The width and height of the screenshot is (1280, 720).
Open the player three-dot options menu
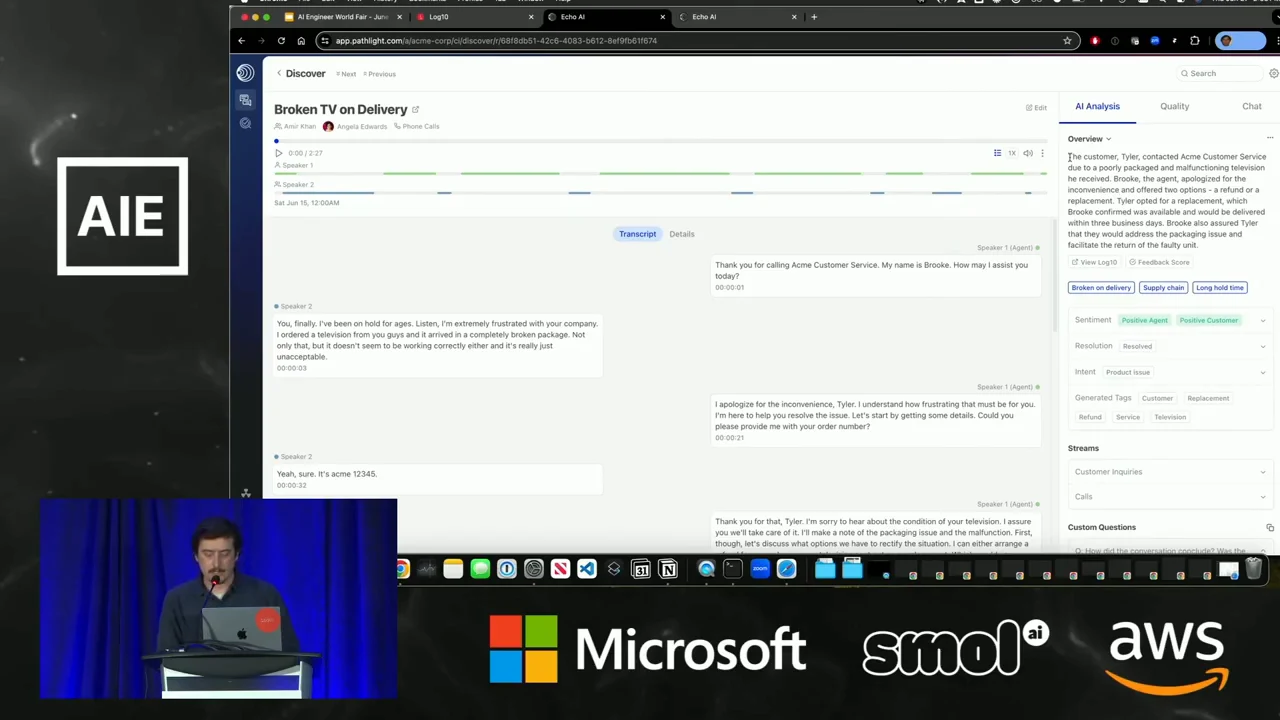[1042, 153]
